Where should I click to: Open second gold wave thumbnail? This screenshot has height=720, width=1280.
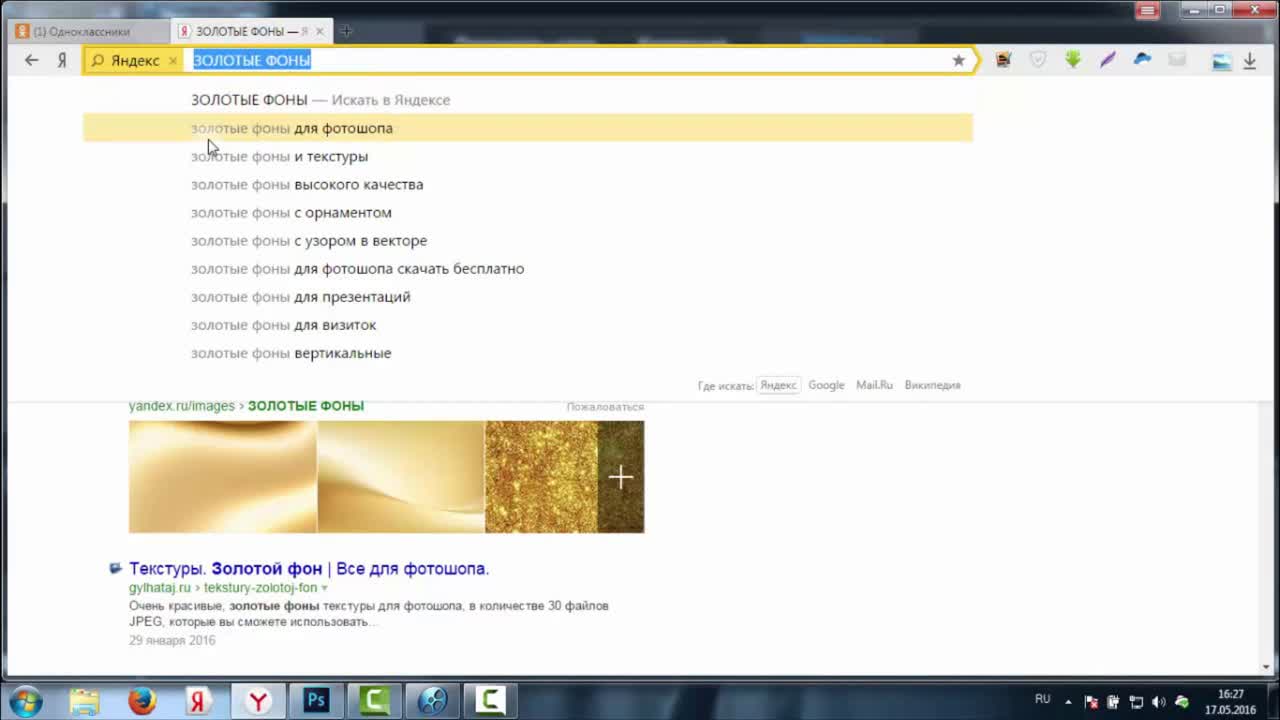click(401, 476)
